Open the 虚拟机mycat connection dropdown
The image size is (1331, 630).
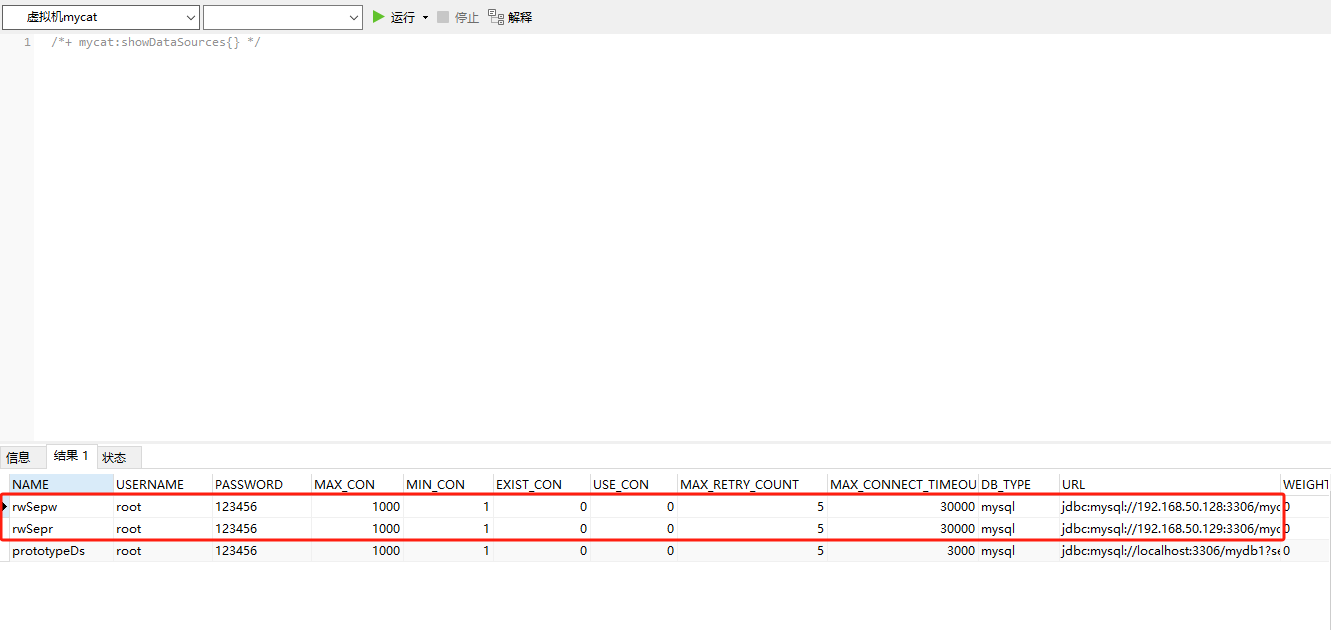[x=191, y=16]
